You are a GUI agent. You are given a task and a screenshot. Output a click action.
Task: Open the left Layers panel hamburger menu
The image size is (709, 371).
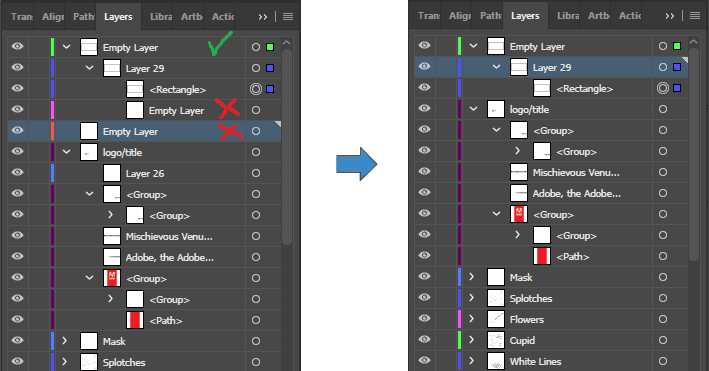pyautogui.click(x=288, y=17)
